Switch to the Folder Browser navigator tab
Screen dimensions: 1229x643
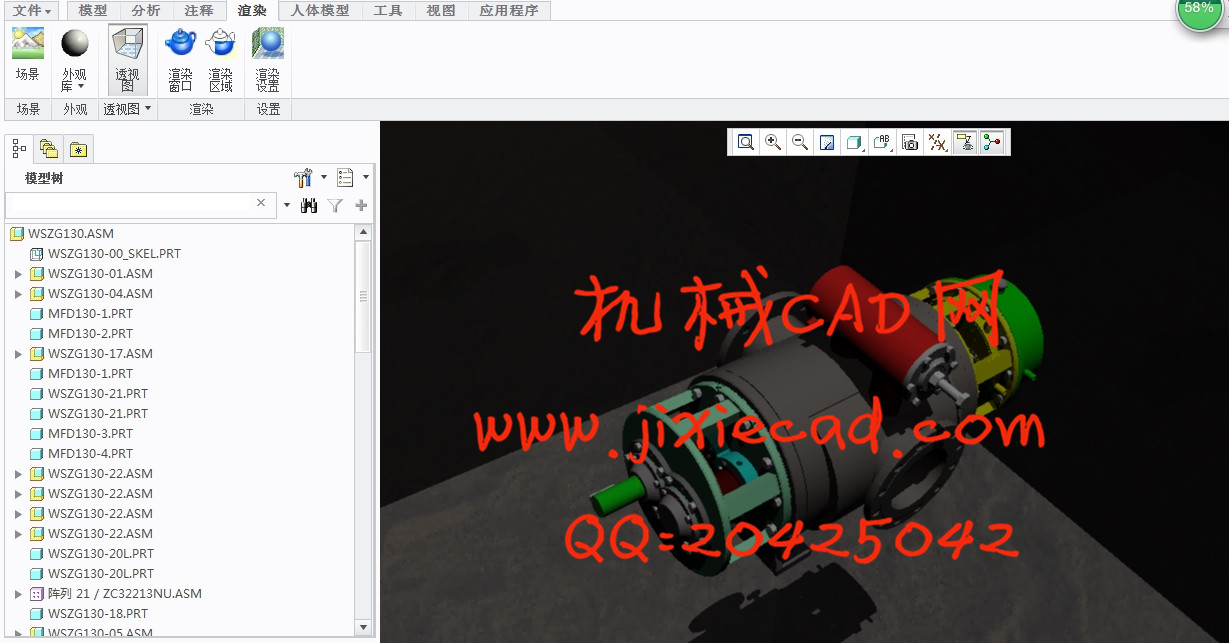coord(49,150)
